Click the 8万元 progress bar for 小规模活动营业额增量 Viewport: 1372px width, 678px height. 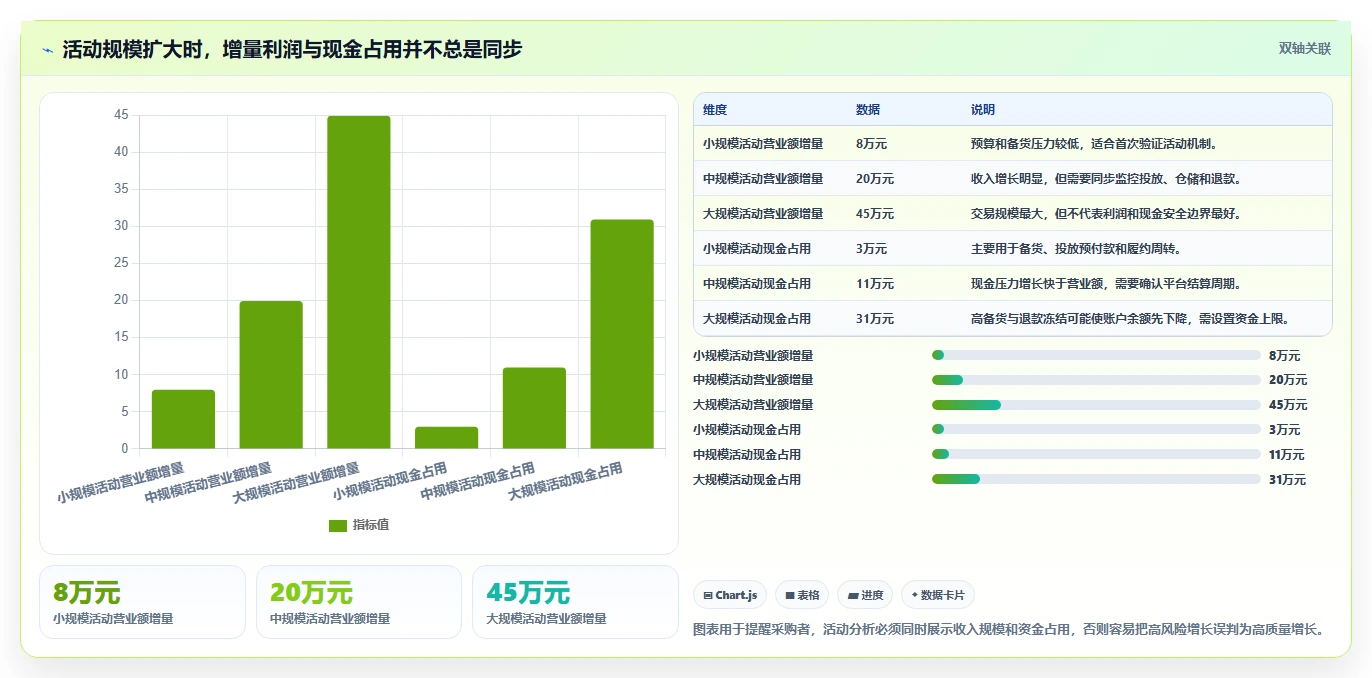[1096, 355]
